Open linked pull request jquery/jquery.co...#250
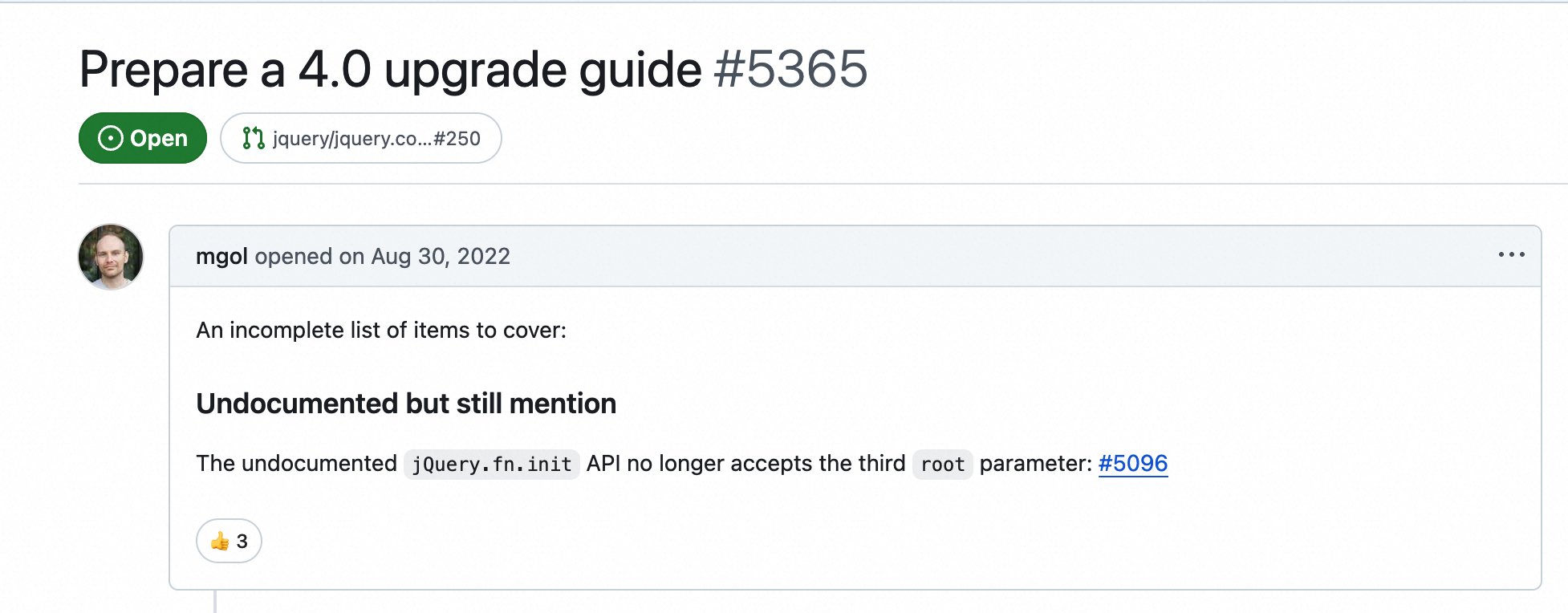 [361, 138]
